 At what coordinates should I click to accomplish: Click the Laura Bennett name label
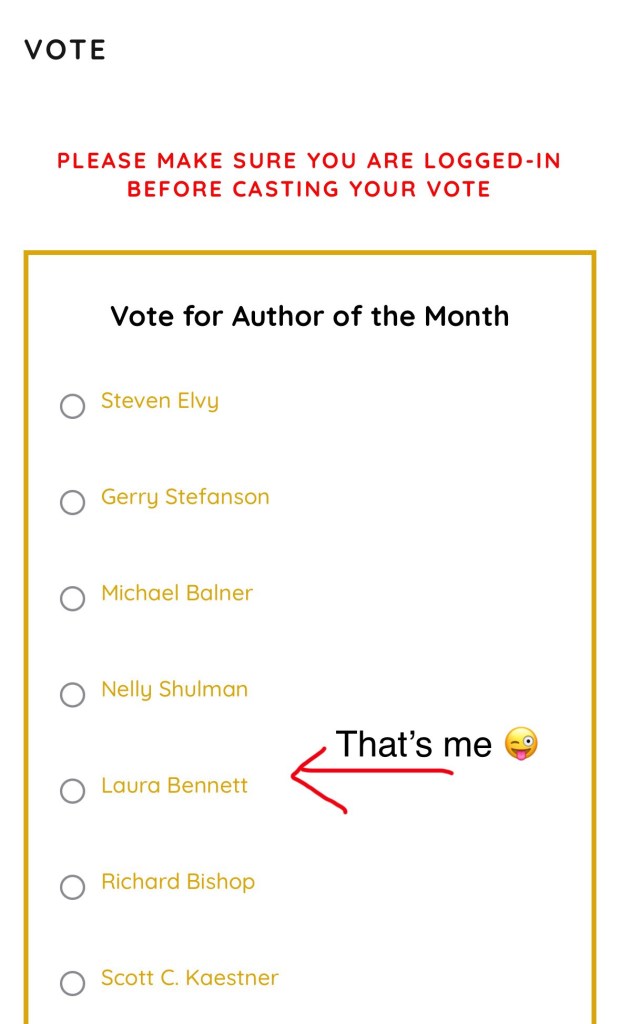pyautogui.click(x=174, y=786)
